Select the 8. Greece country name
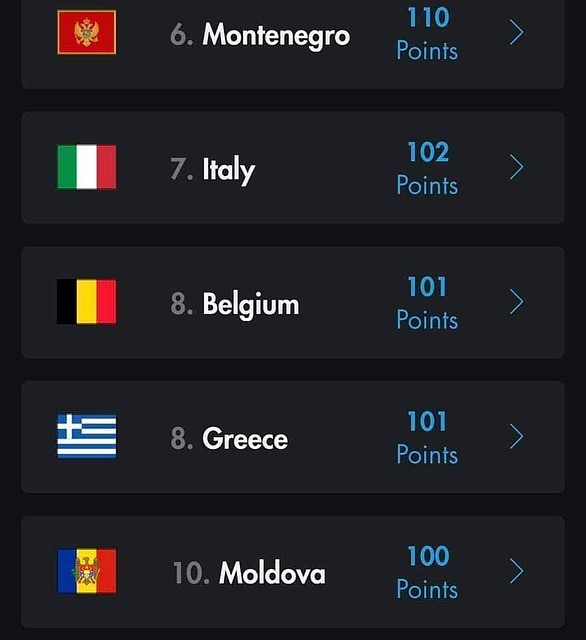 click(x=229, y=438)
